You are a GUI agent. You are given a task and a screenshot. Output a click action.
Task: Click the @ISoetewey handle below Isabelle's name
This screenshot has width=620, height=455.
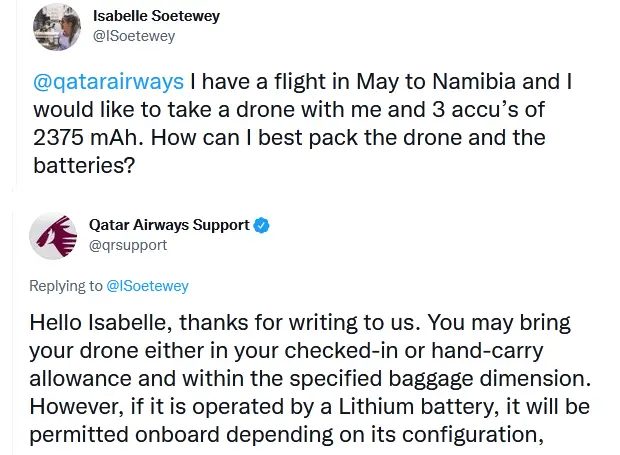pos(133,36)
